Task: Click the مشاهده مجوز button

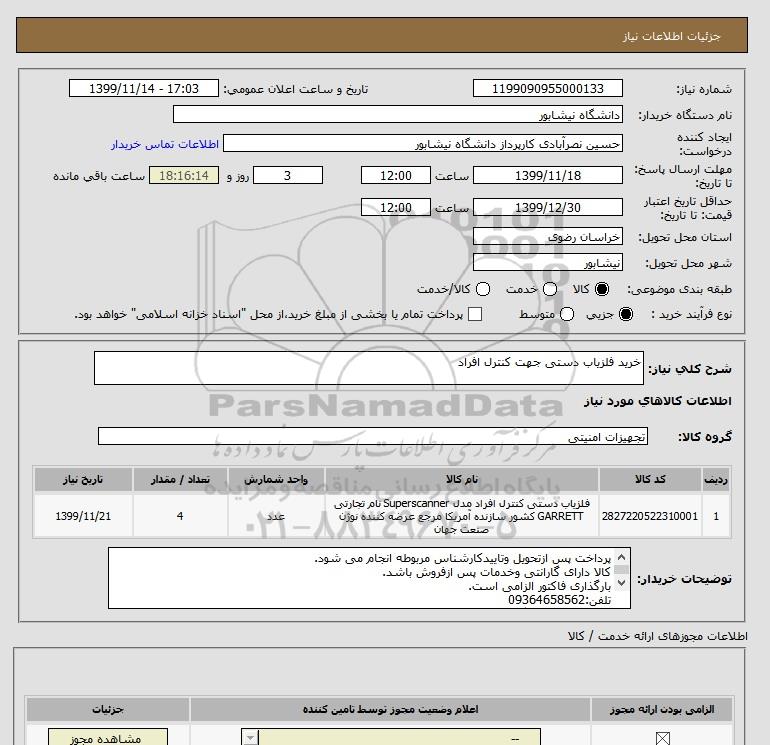Action: coord(108,737)
